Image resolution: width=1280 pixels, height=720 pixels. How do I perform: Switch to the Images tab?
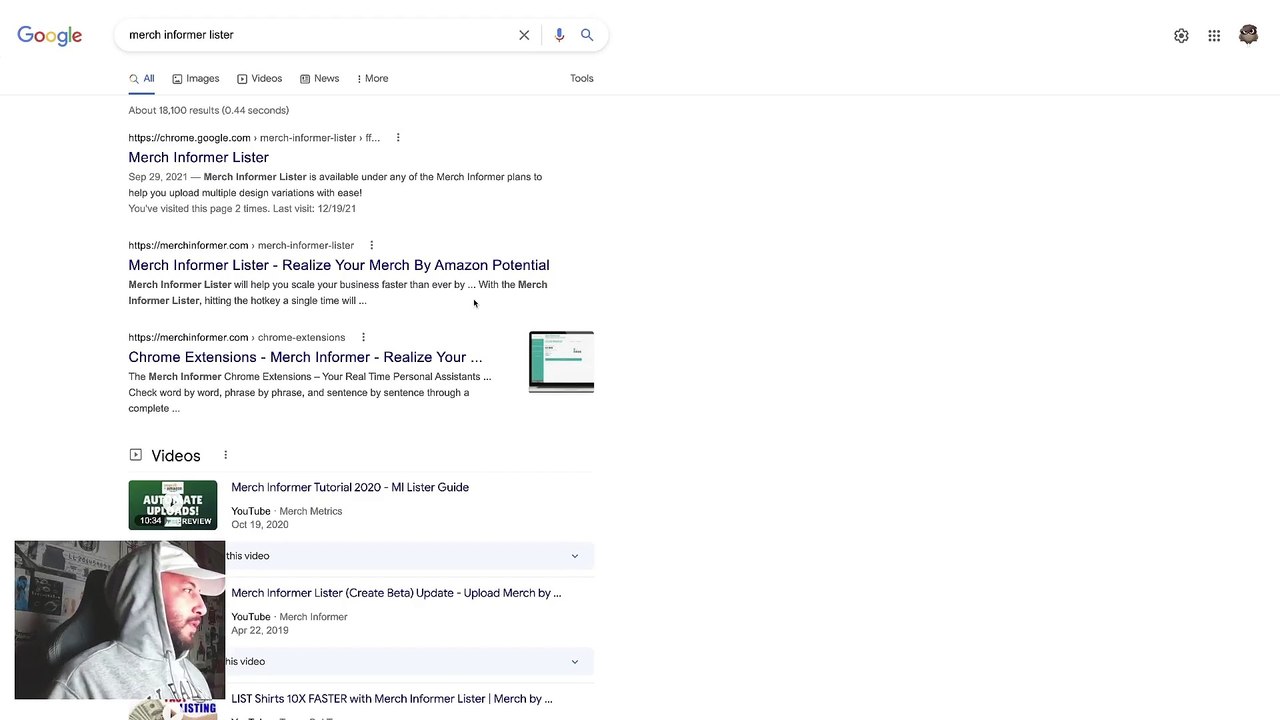195,78
